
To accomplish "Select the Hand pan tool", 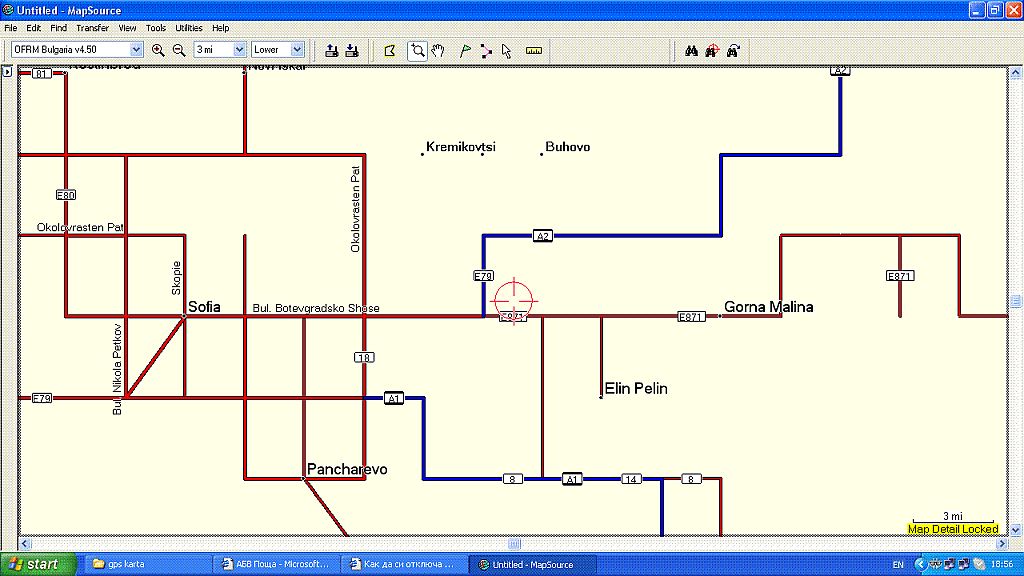I will [438, 50].
